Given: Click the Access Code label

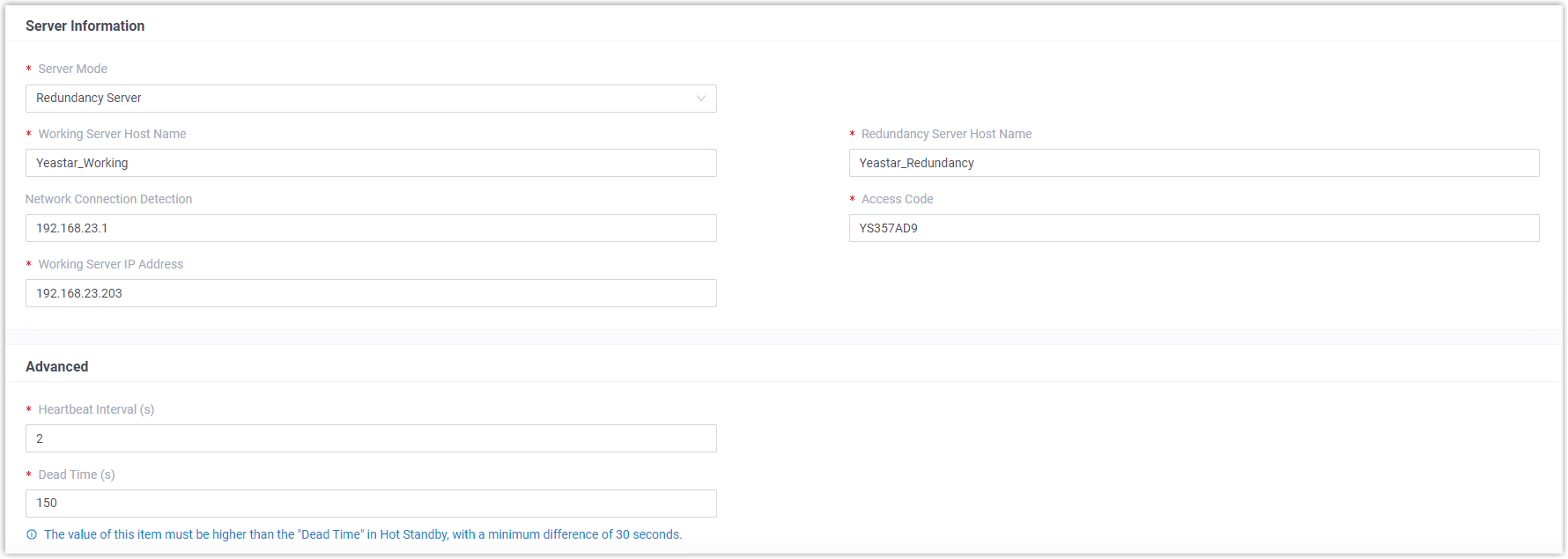Looking at the screenshot, I should tap(897, 199).
